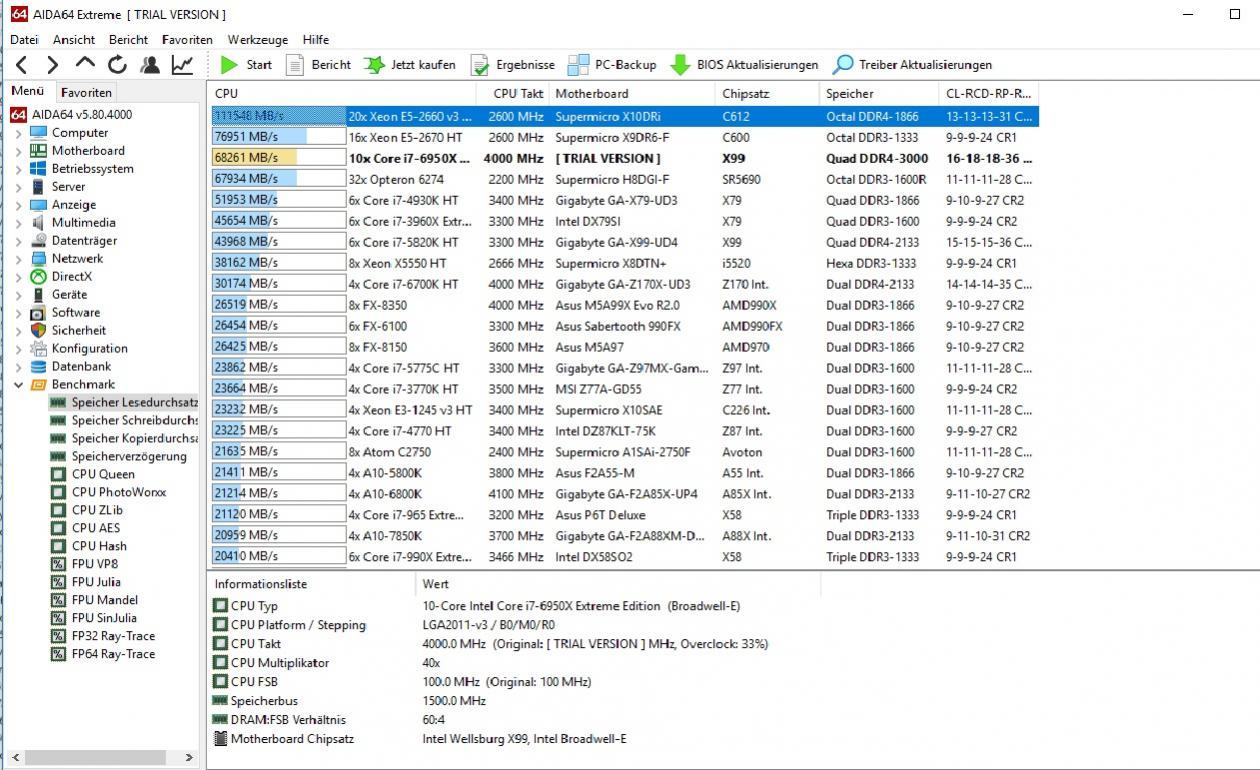Select the CPU Hash benchmark
This screenshot has width=1260, height=770.
pos(99,546)
